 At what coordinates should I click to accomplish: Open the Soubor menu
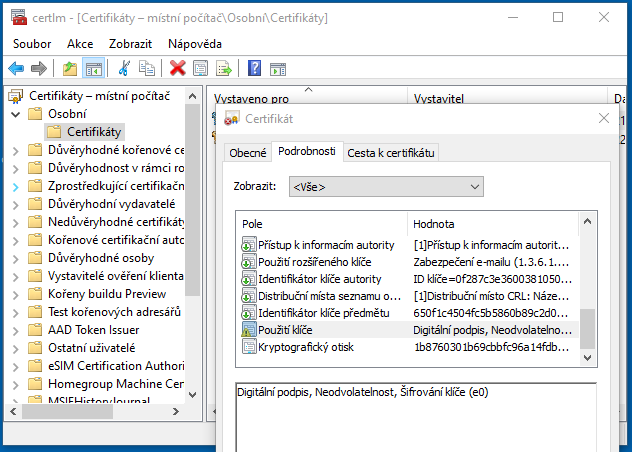tap(32, 44)
